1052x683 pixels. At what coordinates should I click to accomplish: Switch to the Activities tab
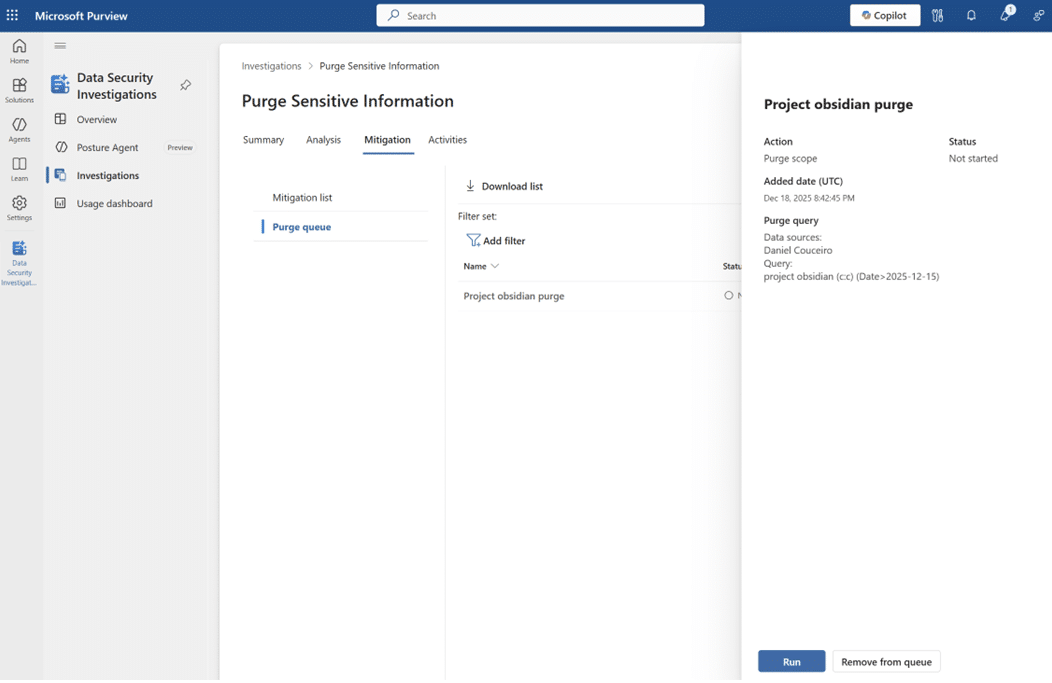447,140
